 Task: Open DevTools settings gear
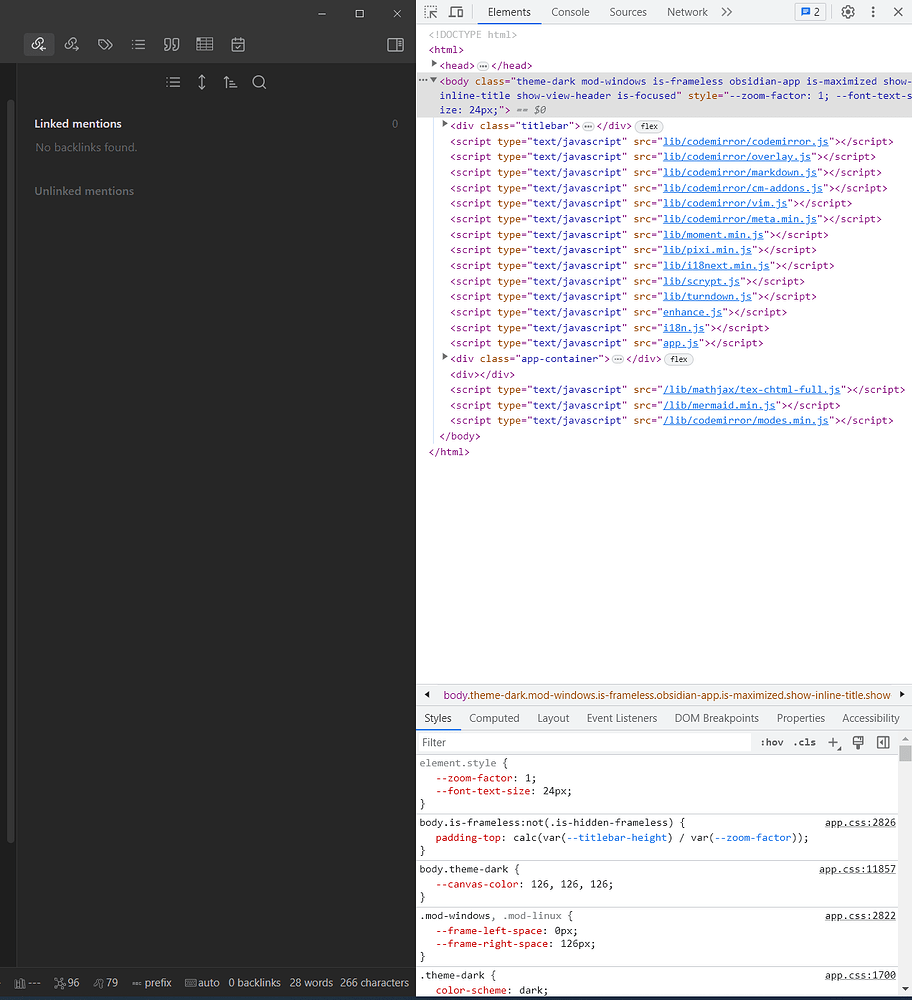pos(848,12)
